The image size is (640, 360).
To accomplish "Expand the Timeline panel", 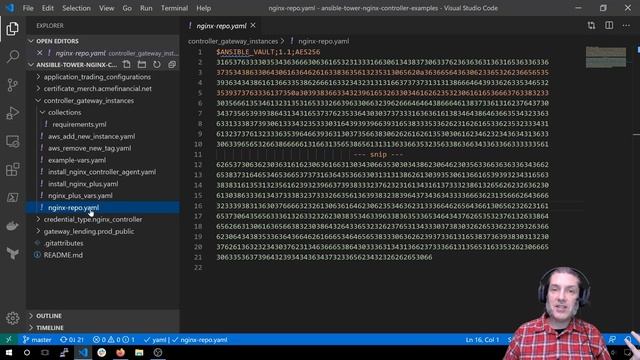I will tap(50, 328).
